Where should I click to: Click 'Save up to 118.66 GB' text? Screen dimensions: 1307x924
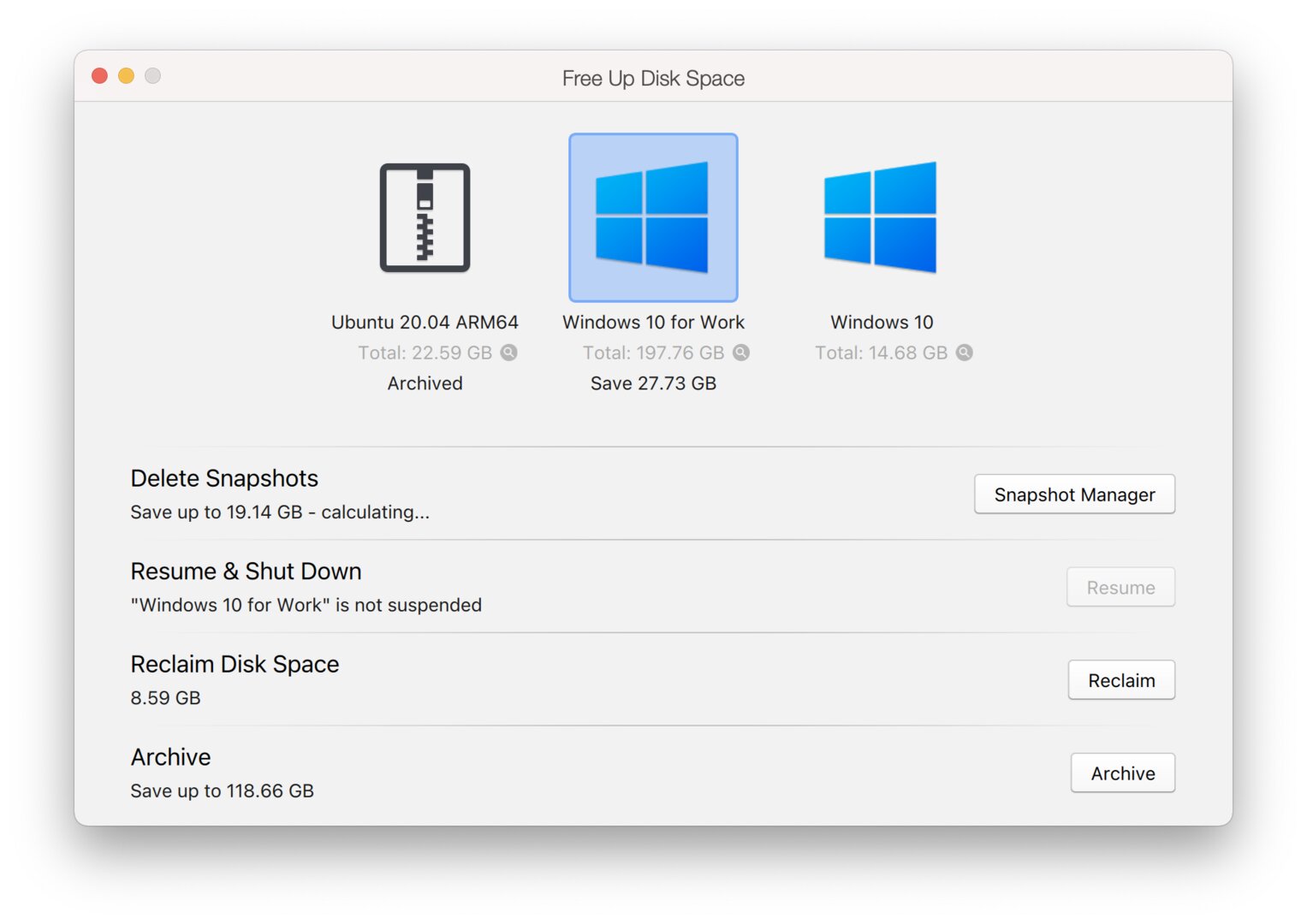click(222, 791)
